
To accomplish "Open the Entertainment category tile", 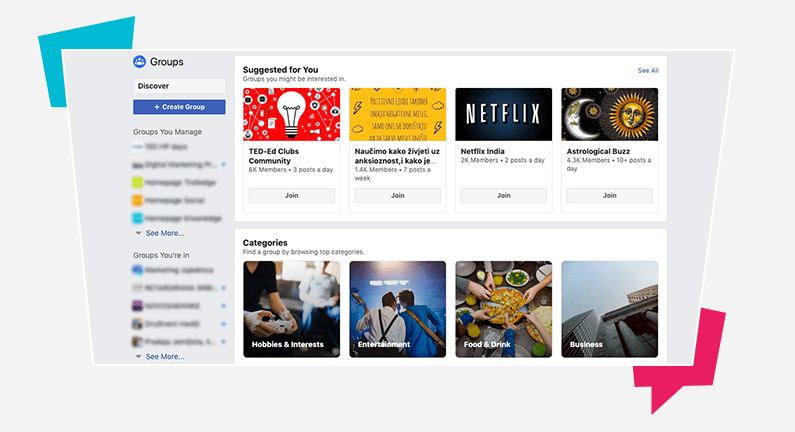I will (398, 309).
